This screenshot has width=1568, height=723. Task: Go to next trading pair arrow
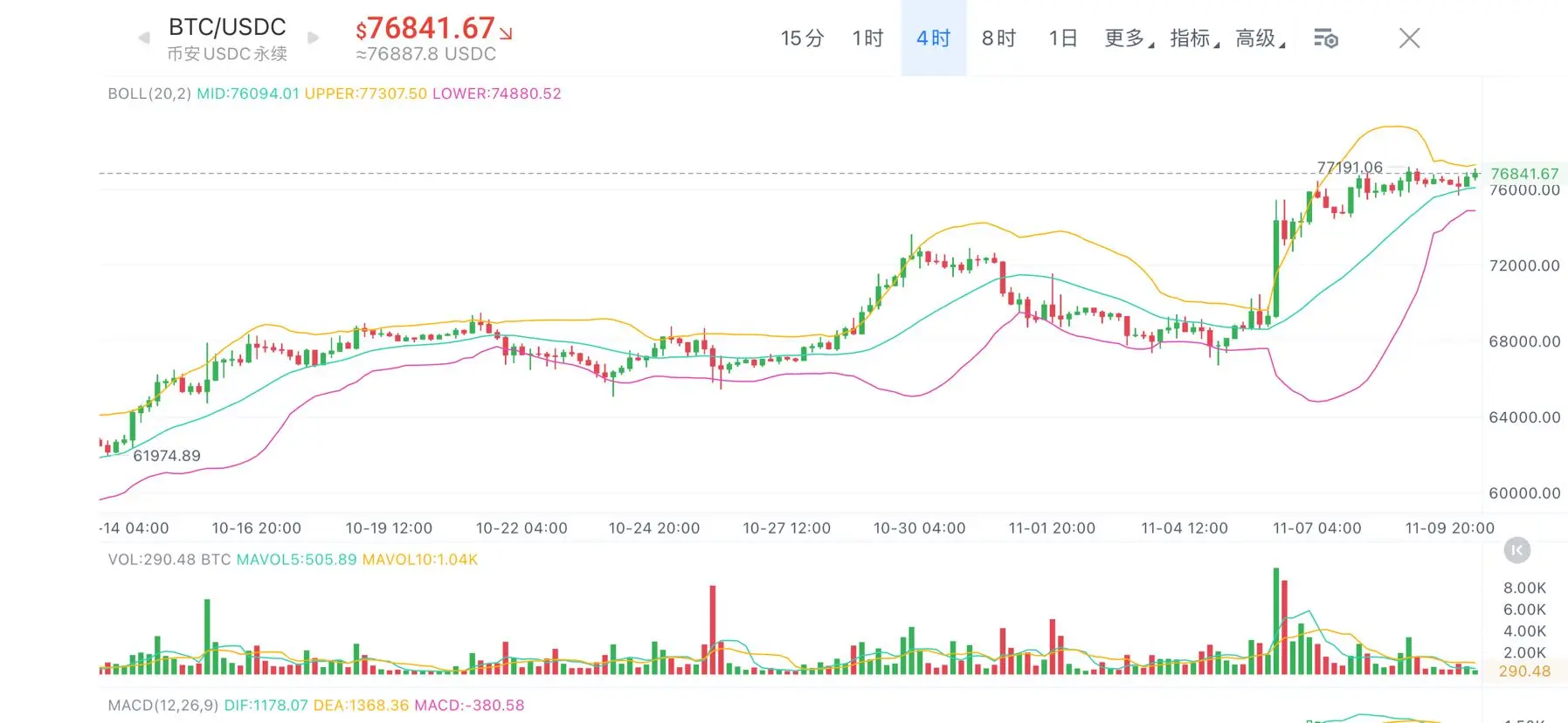click(314, 38)
